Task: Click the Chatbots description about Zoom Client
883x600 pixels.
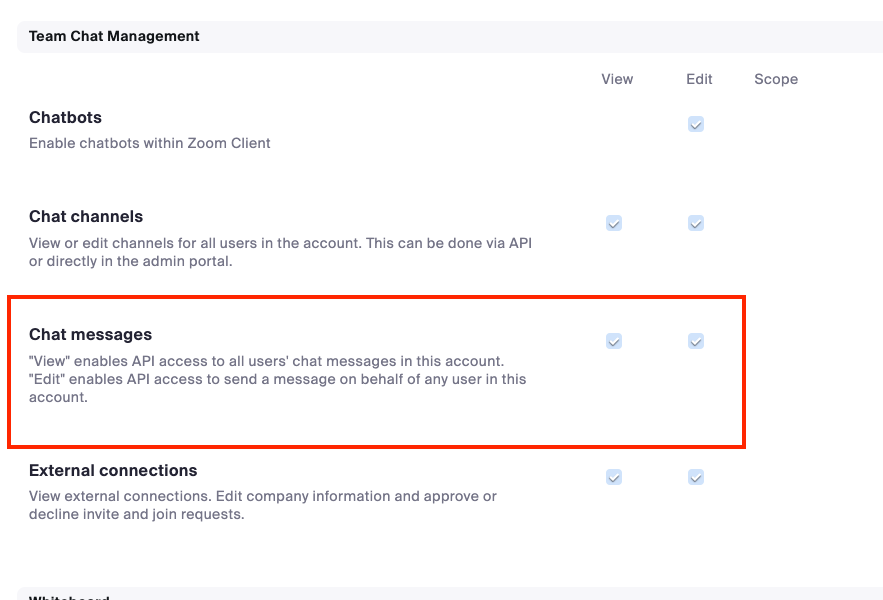Action: [150, 143]
